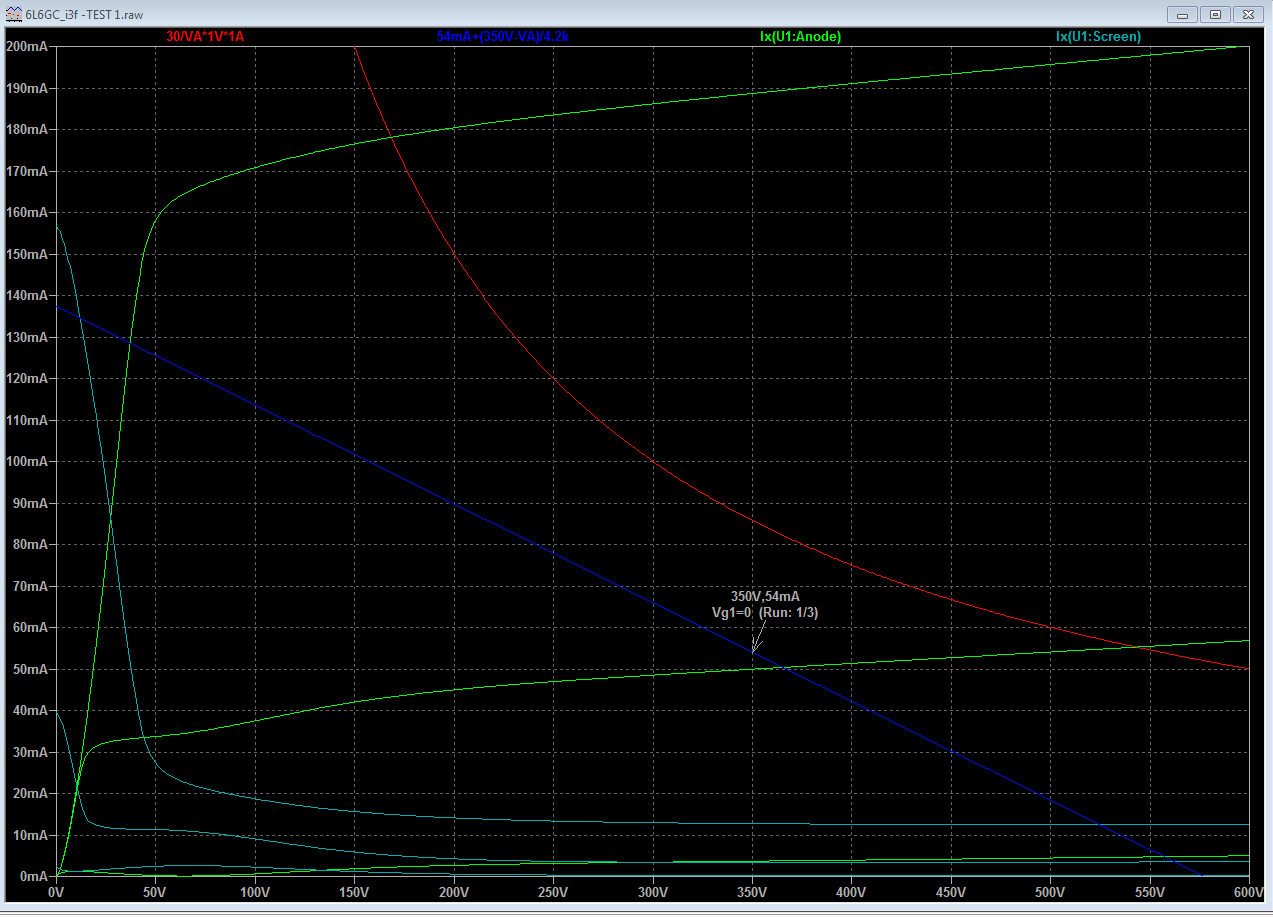
Task: Restore down the waveform plot window
Action: (1215, 14)
